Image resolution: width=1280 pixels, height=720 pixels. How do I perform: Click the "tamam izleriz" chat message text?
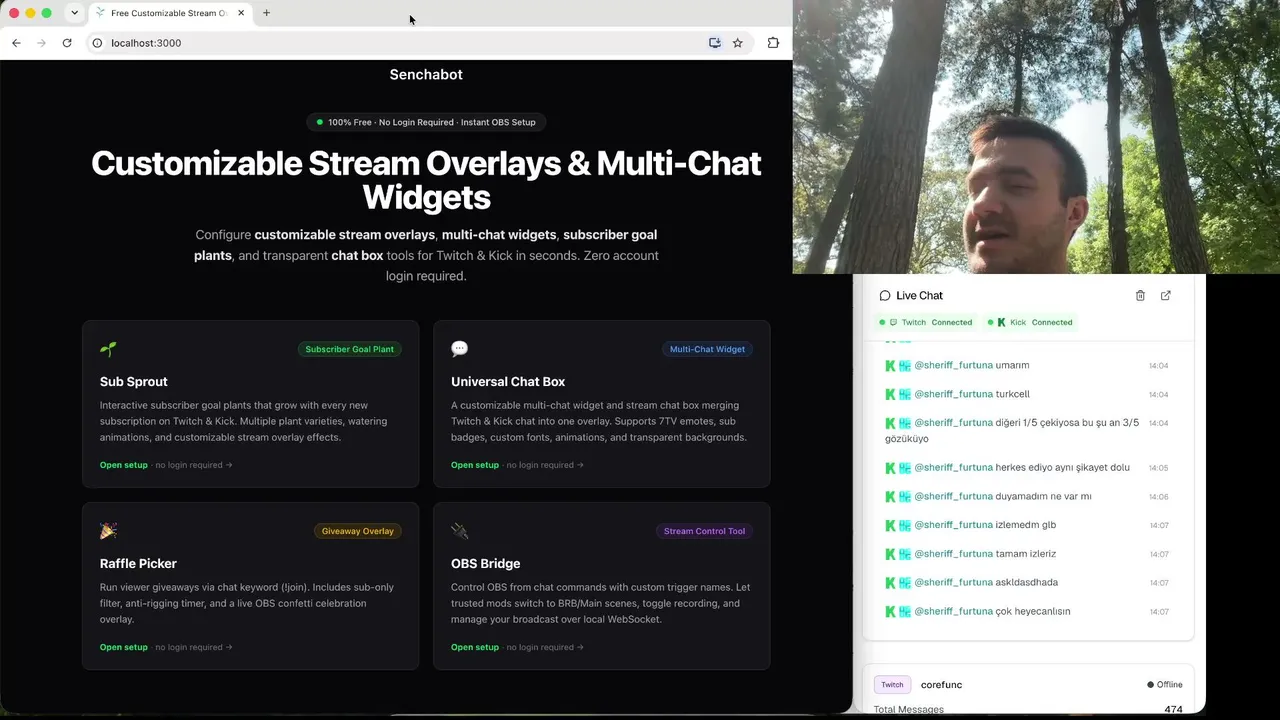tap(1026, 554)
